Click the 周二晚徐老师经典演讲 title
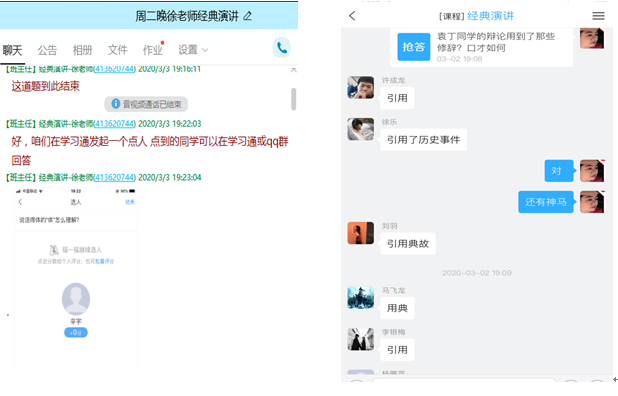The width and height of the screenshot is (618, 396). tap(187, 16)
